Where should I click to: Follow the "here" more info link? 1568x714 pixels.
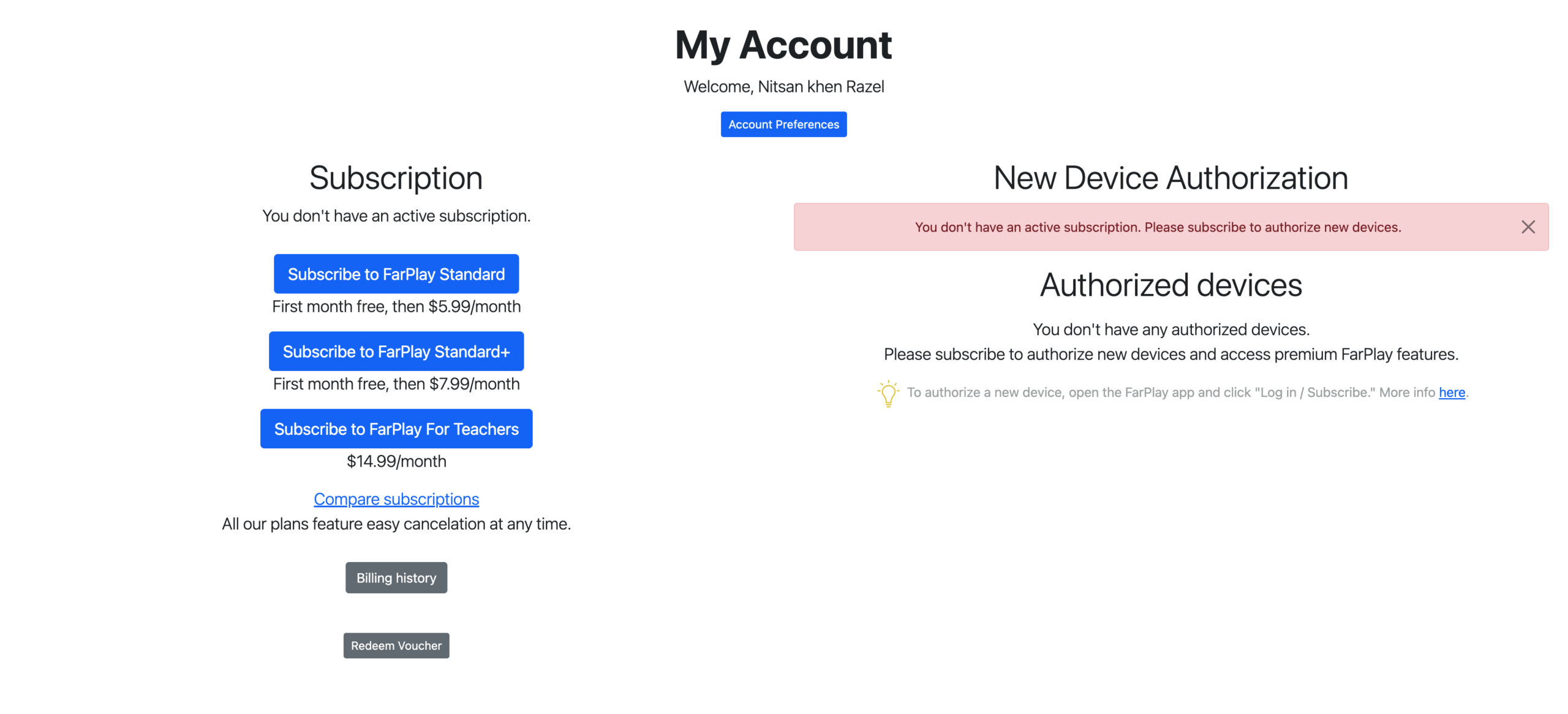click(x=1451, y=393)
